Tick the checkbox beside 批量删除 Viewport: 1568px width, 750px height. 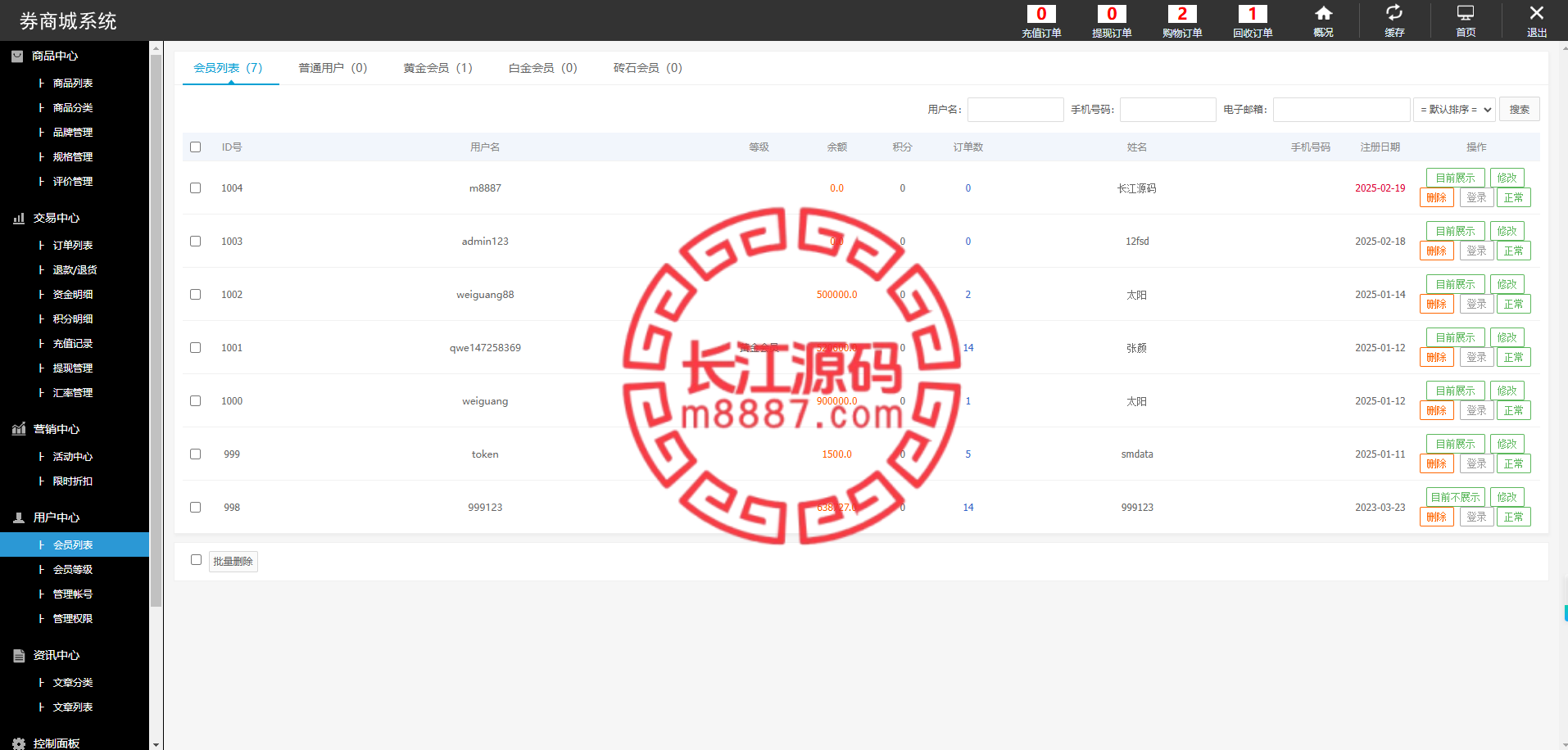tap(196, 560)
